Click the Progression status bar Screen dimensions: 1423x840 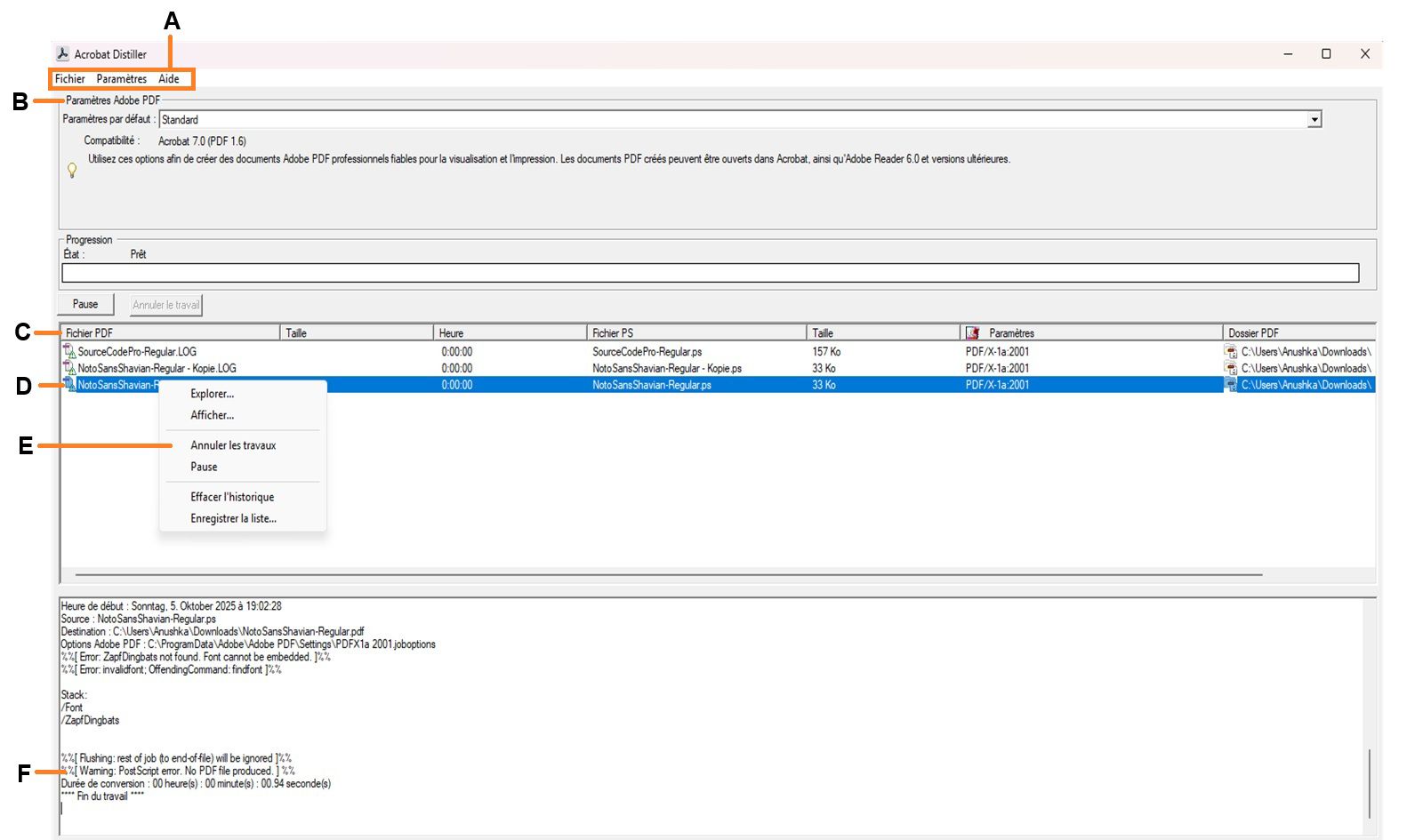(711, 273)
